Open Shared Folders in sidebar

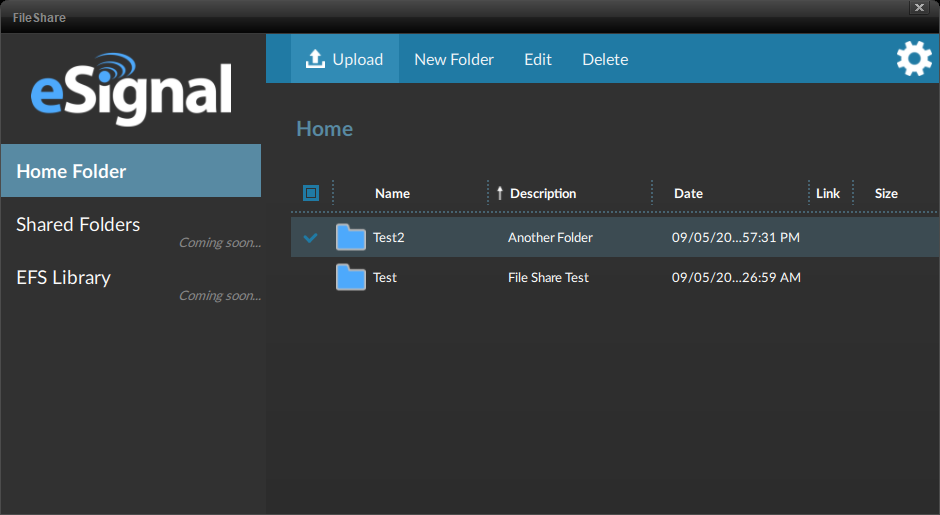(x=78, y=224)
